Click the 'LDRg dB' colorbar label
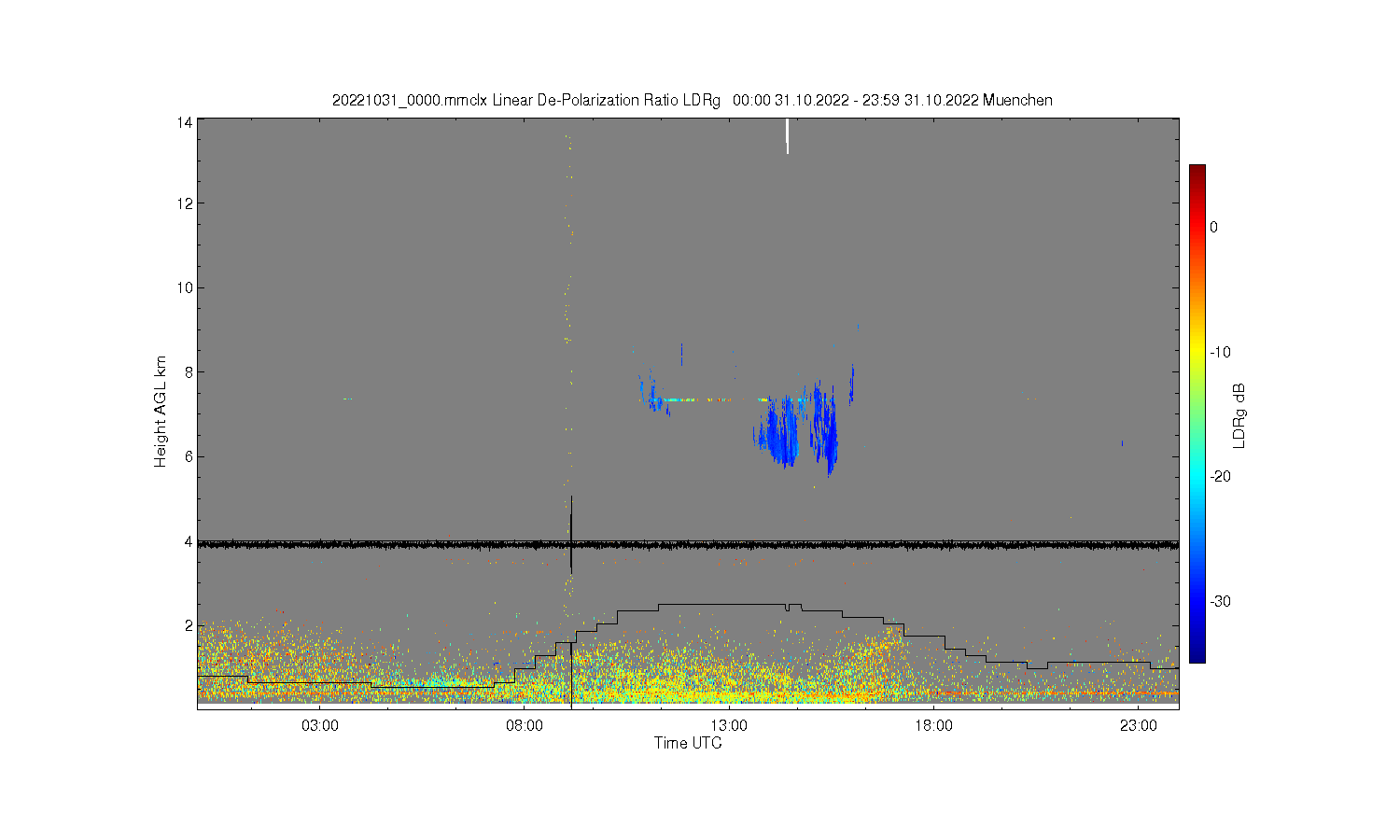This screenshot has width=1400, height=840. (x=1239, y=415)
